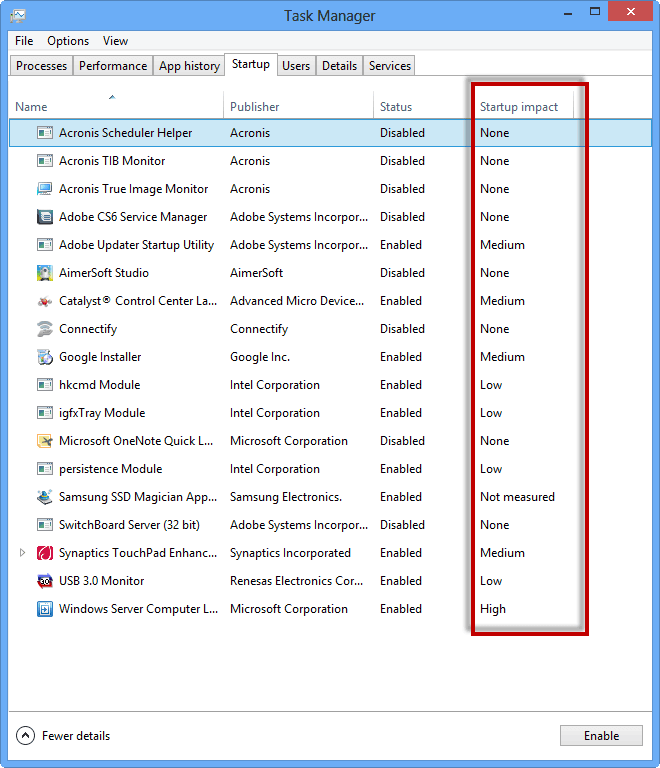The width and height of the screenshot is (660, 768).
Task: Click the Not measured impact value
Action: point(517,497)
